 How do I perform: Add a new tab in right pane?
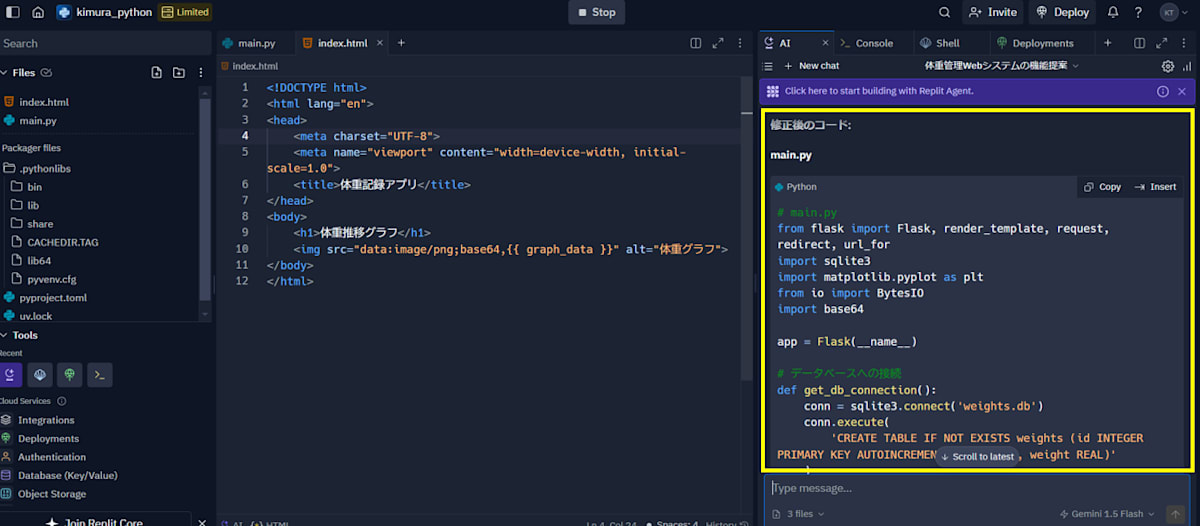pos(1107,43)
